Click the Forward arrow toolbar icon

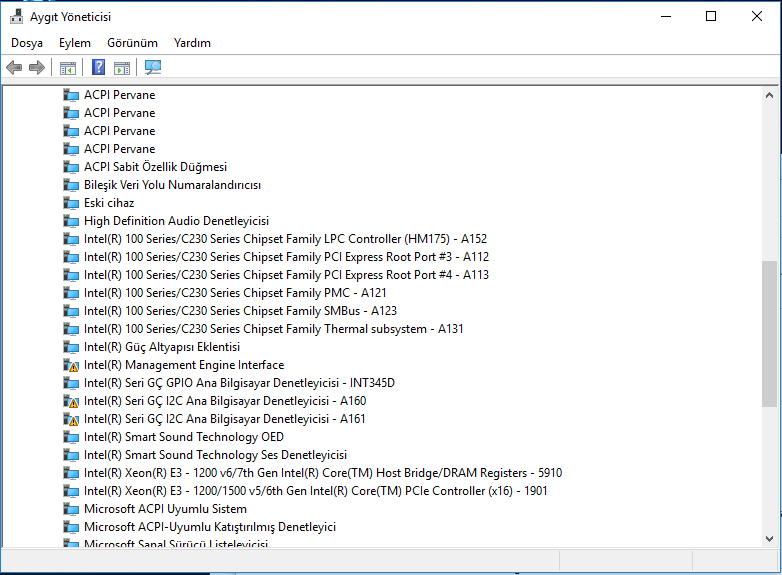[x=37, y=67]
